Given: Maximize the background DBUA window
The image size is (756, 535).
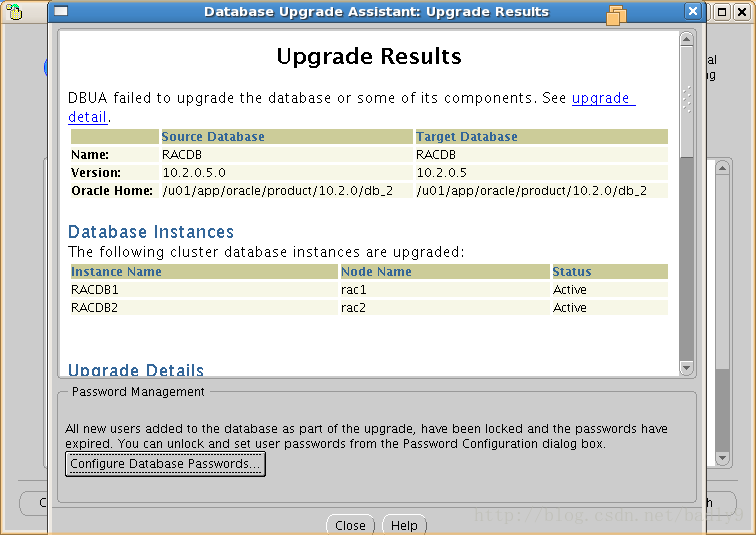Looking at the screenshot, I should point(722,12).
